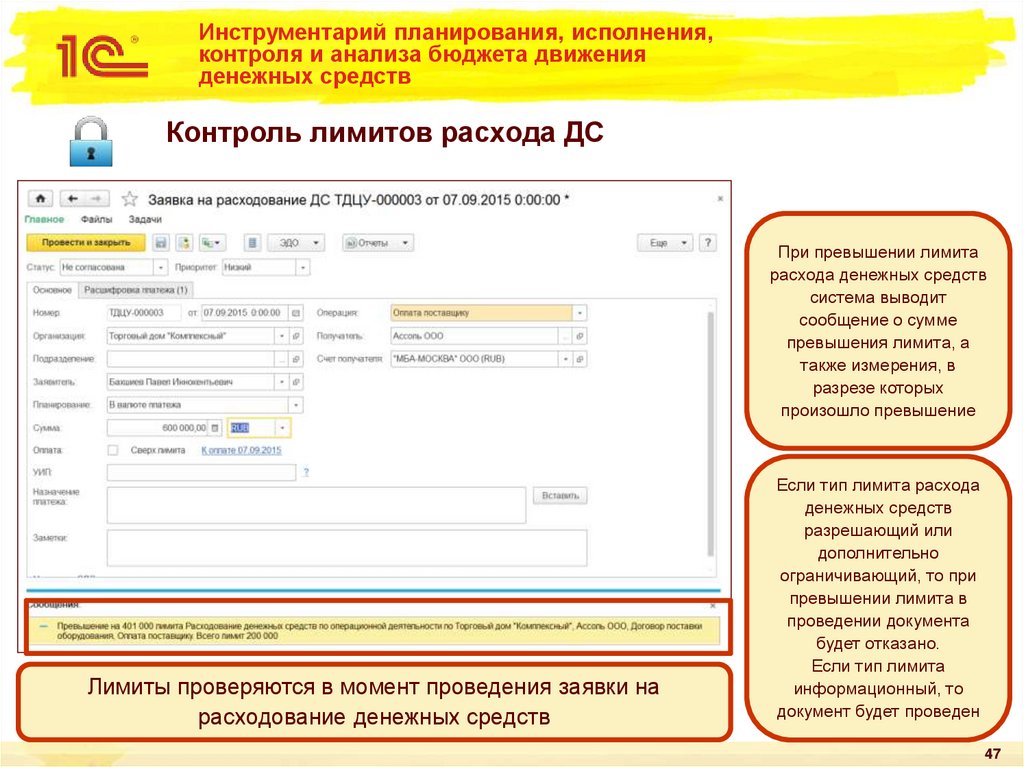This screenshot has width=1024, height=767.
Task: Close the messages panel with the X
Action: (x=712, y=606)
